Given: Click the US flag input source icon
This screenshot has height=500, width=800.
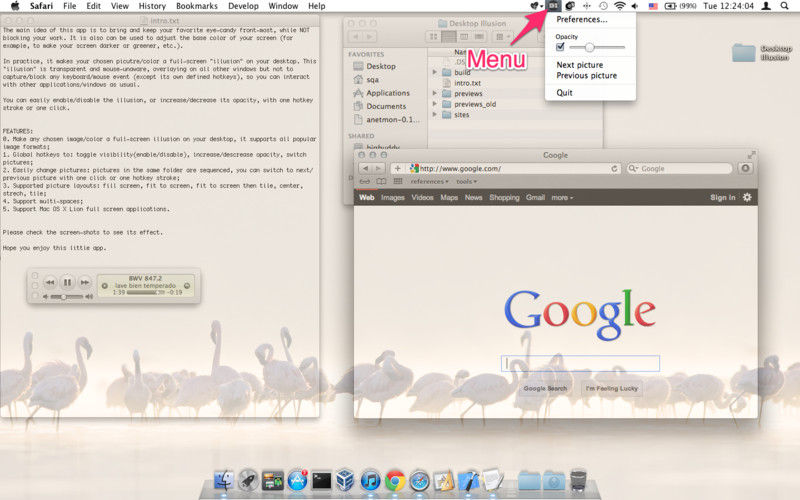Looking at the screenshot, I should (x=653, y=6).
